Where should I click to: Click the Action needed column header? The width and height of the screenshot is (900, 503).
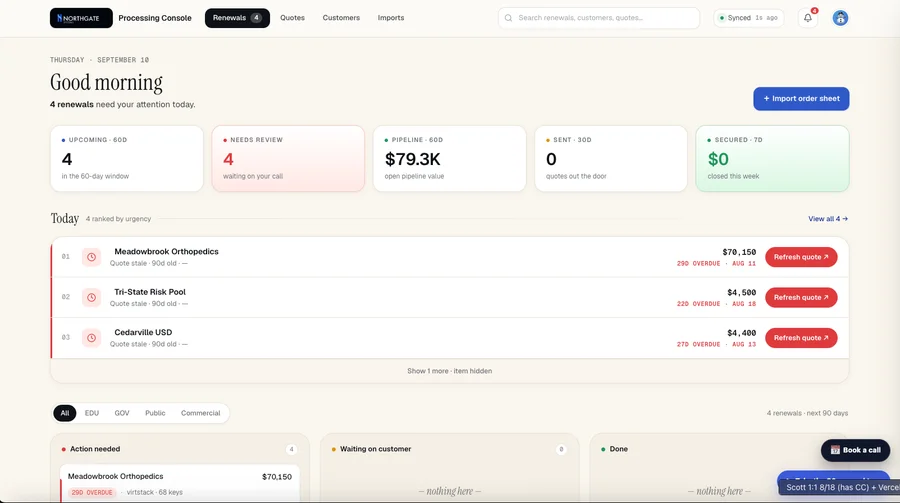click(x=95, y=449)
